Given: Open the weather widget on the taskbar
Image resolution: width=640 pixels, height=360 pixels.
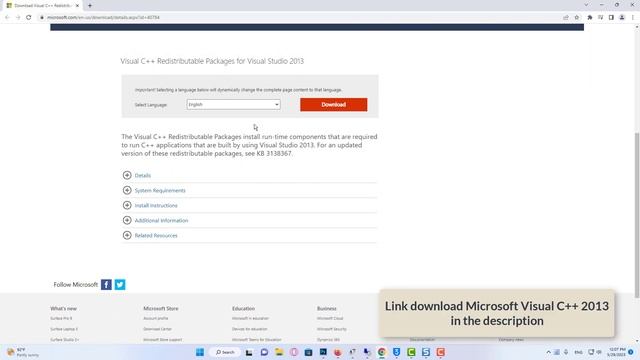Looking at the screenshot, I should pyautogui.click(x=23, y=352).
